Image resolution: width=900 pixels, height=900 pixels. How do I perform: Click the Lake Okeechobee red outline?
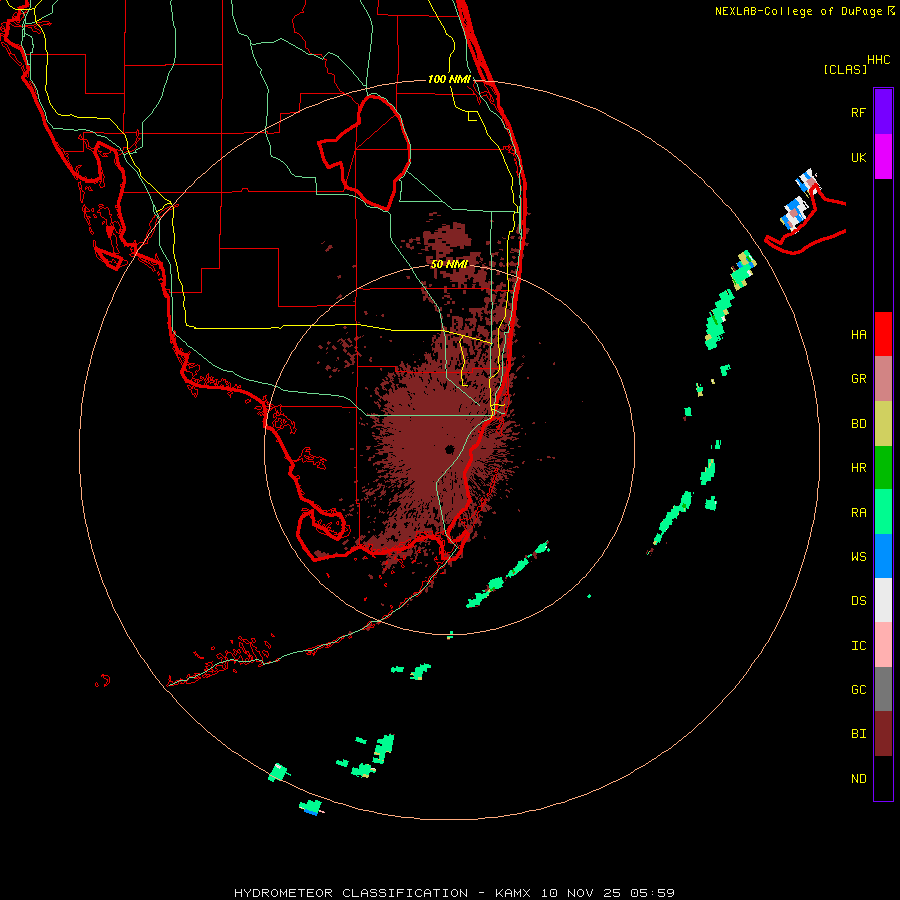pos(364,153)
